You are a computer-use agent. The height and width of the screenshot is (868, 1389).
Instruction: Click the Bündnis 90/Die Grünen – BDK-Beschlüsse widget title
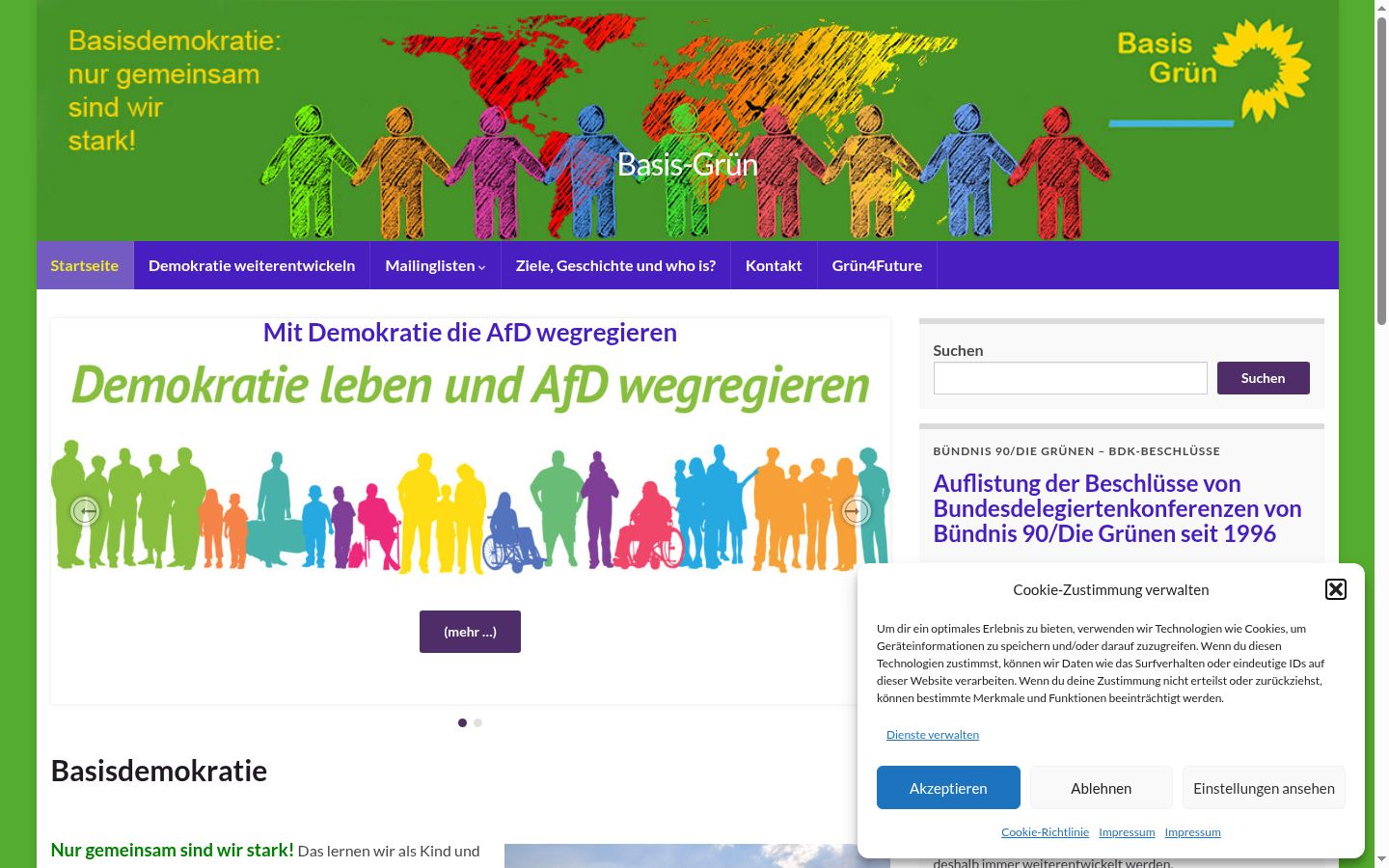(x=1076, y=451)
